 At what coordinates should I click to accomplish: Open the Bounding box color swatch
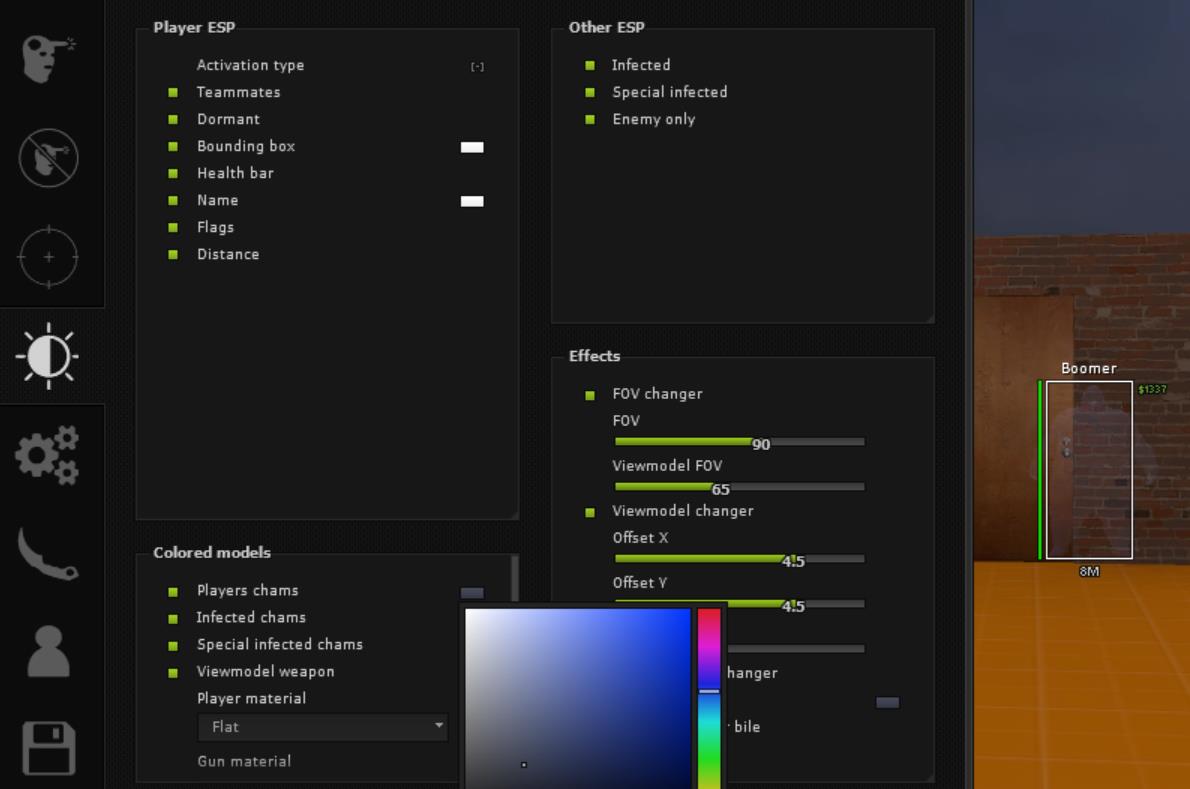coord(472,147)
